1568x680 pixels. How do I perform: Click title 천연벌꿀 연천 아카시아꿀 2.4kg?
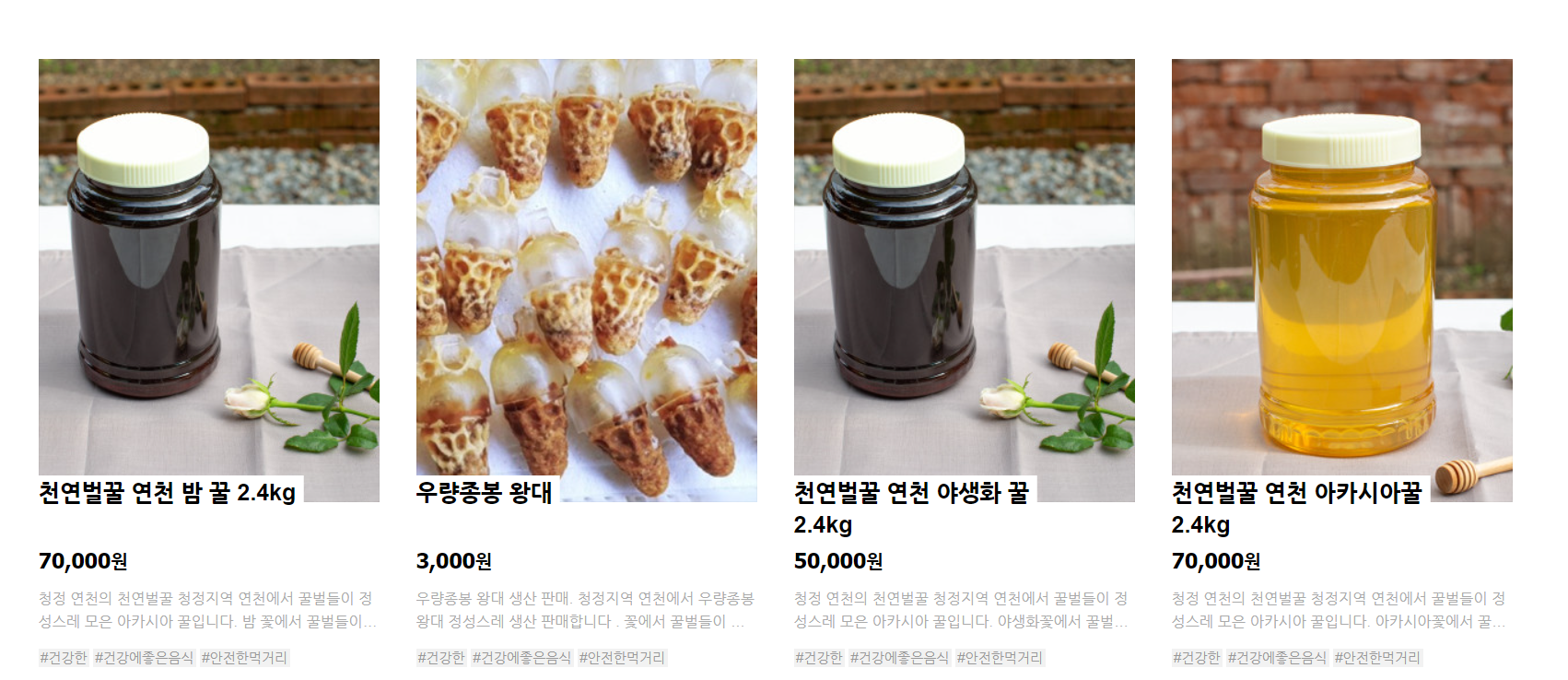coord(1297,509)
